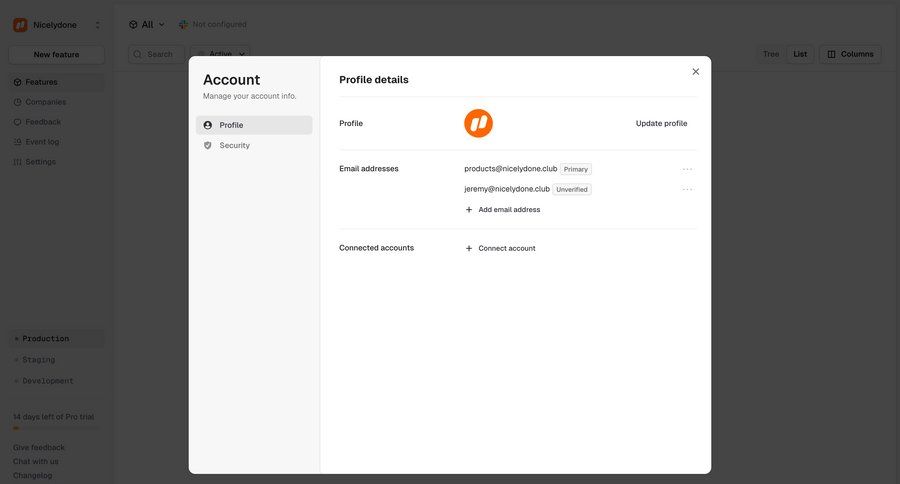Screen dimensions: 900x484
Task: Click the Unverified badge
Action: [572, 189]
